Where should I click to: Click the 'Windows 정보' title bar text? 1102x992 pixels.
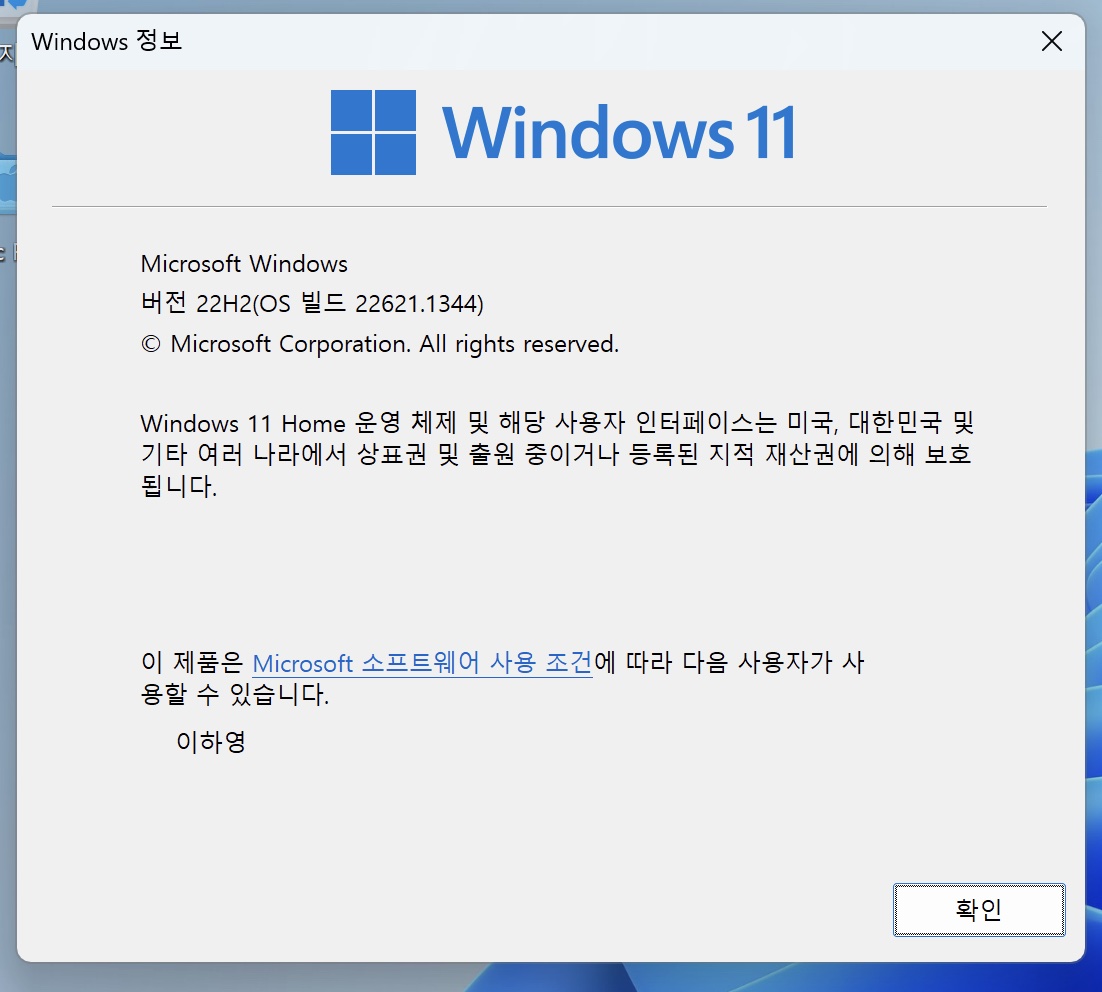(x=107, y=41)
